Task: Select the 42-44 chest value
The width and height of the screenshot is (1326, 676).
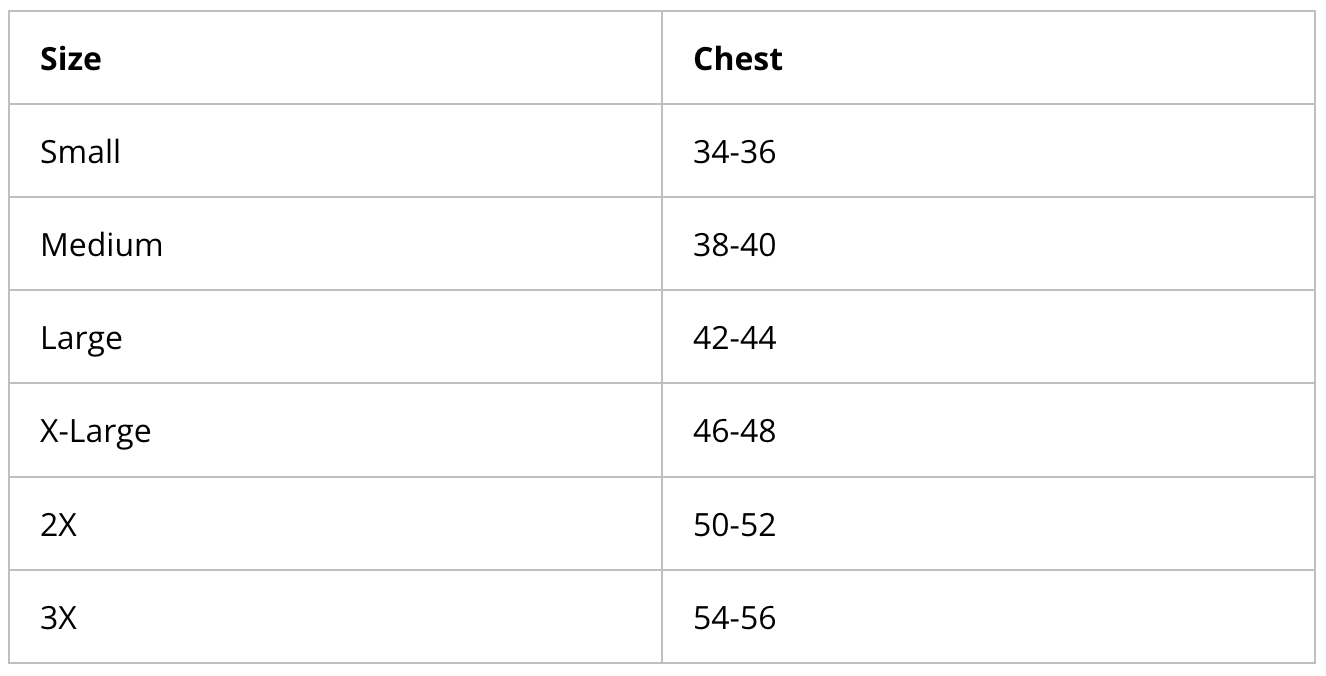Action: 734,338
